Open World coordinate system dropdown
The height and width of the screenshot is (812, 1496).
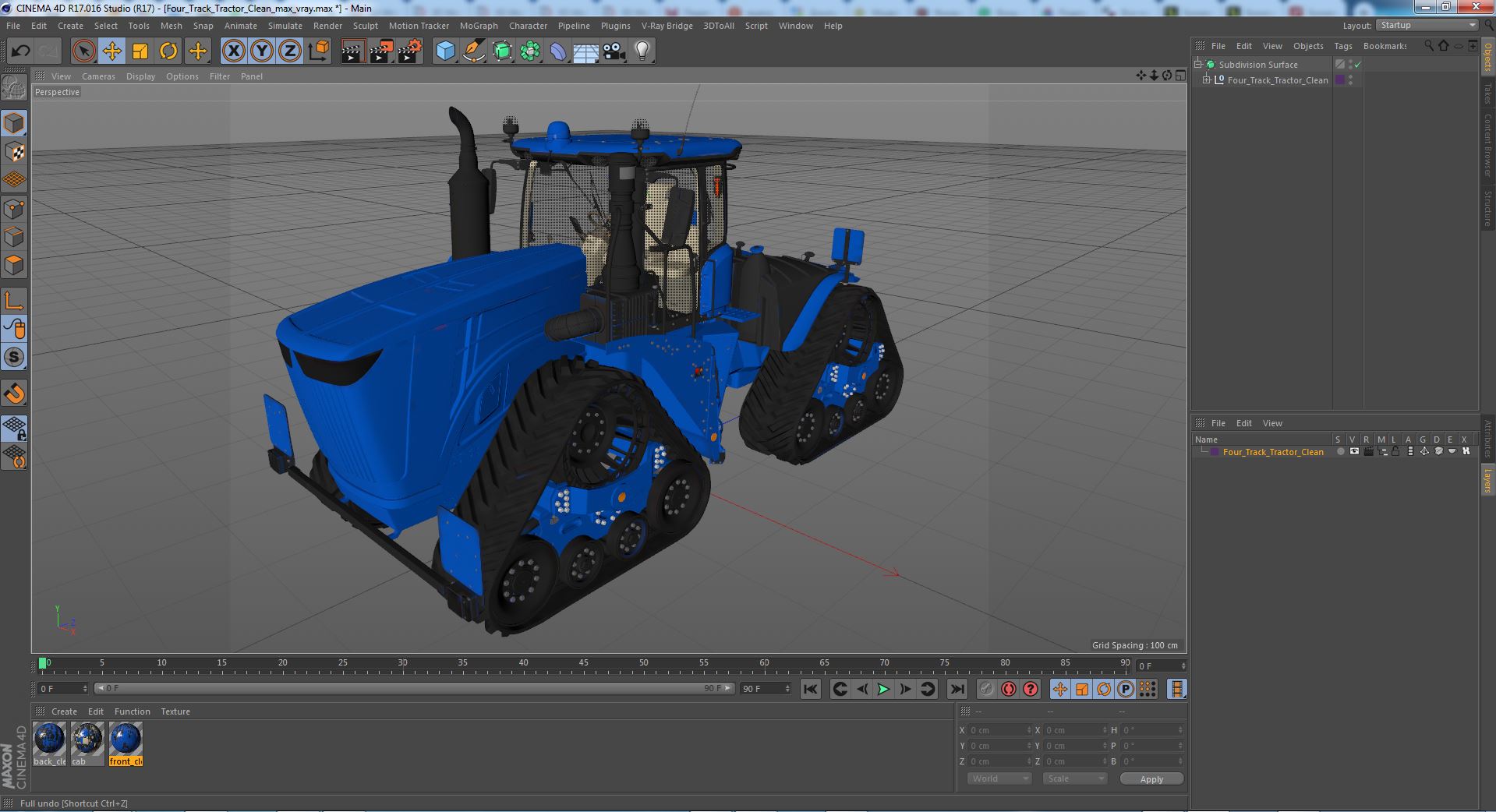click(x=999, y=778)
